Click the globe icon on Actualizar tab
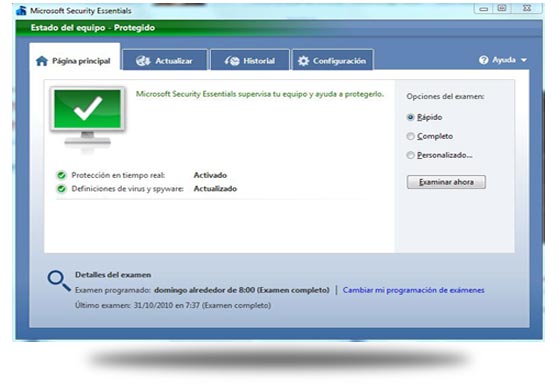Viewport: 560px width, 391px height. coord(143,61)
